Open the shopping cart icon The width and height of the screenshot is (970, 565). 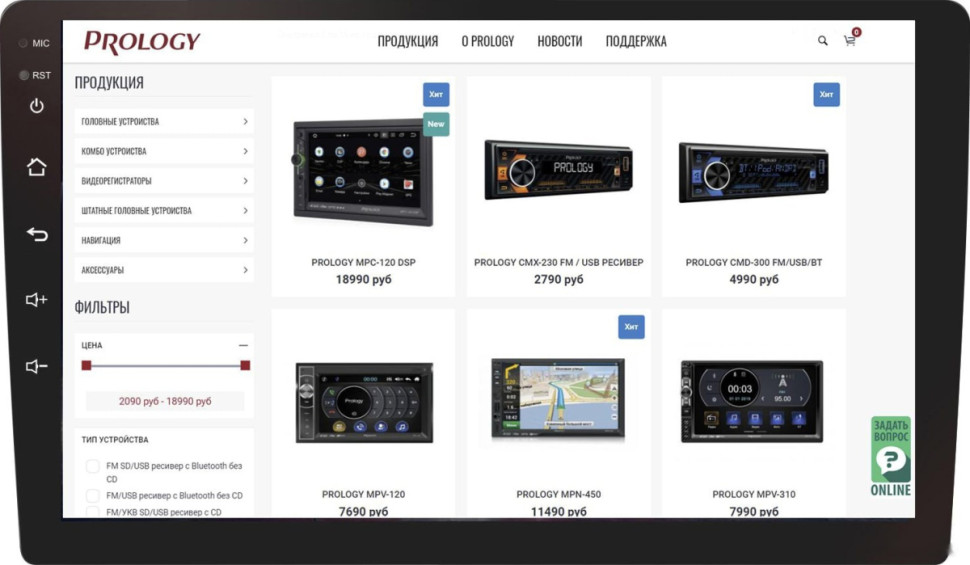(850, 41)
